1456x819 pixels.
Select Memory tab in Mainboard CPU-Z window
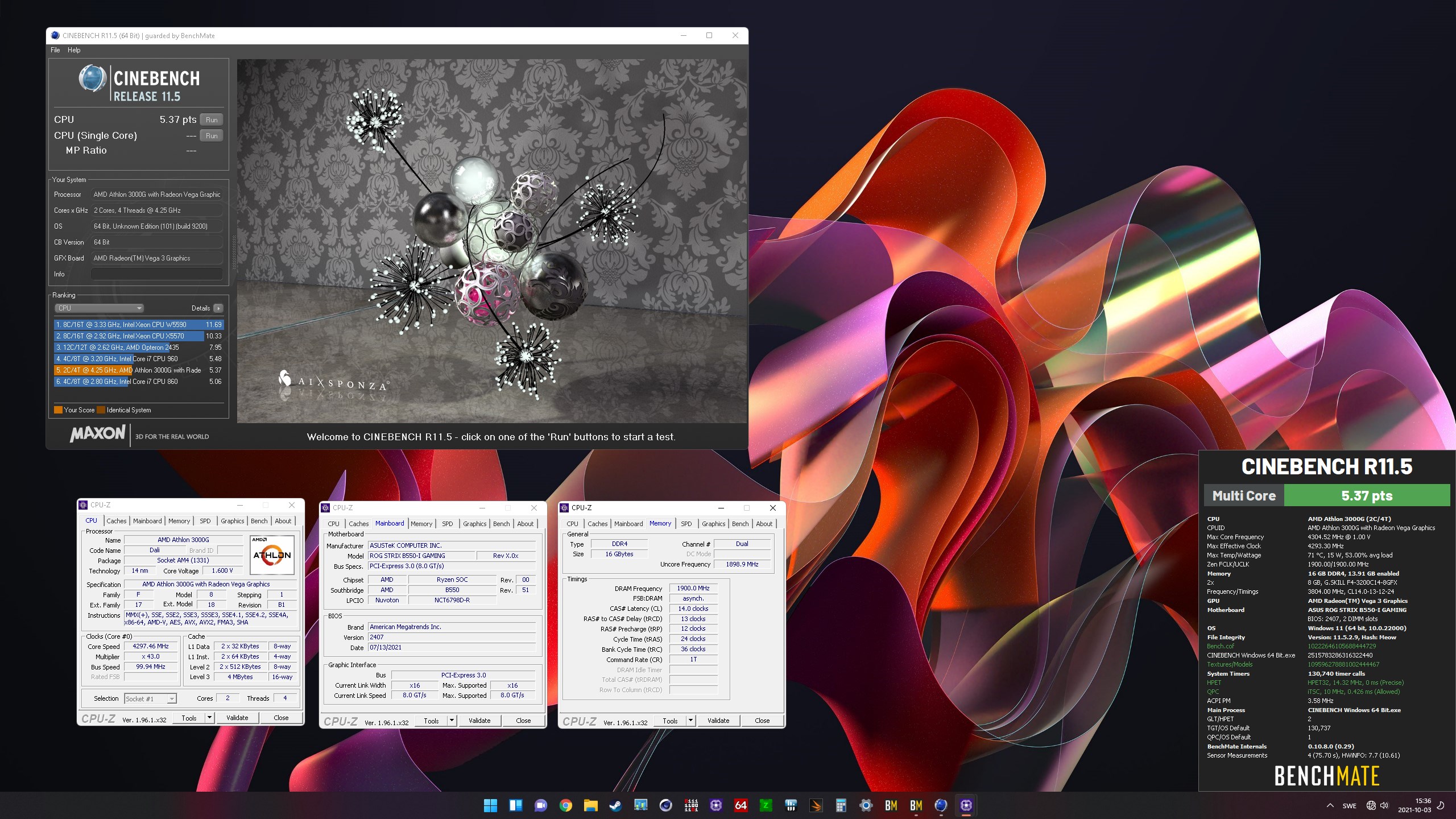[x=421, y=524]
